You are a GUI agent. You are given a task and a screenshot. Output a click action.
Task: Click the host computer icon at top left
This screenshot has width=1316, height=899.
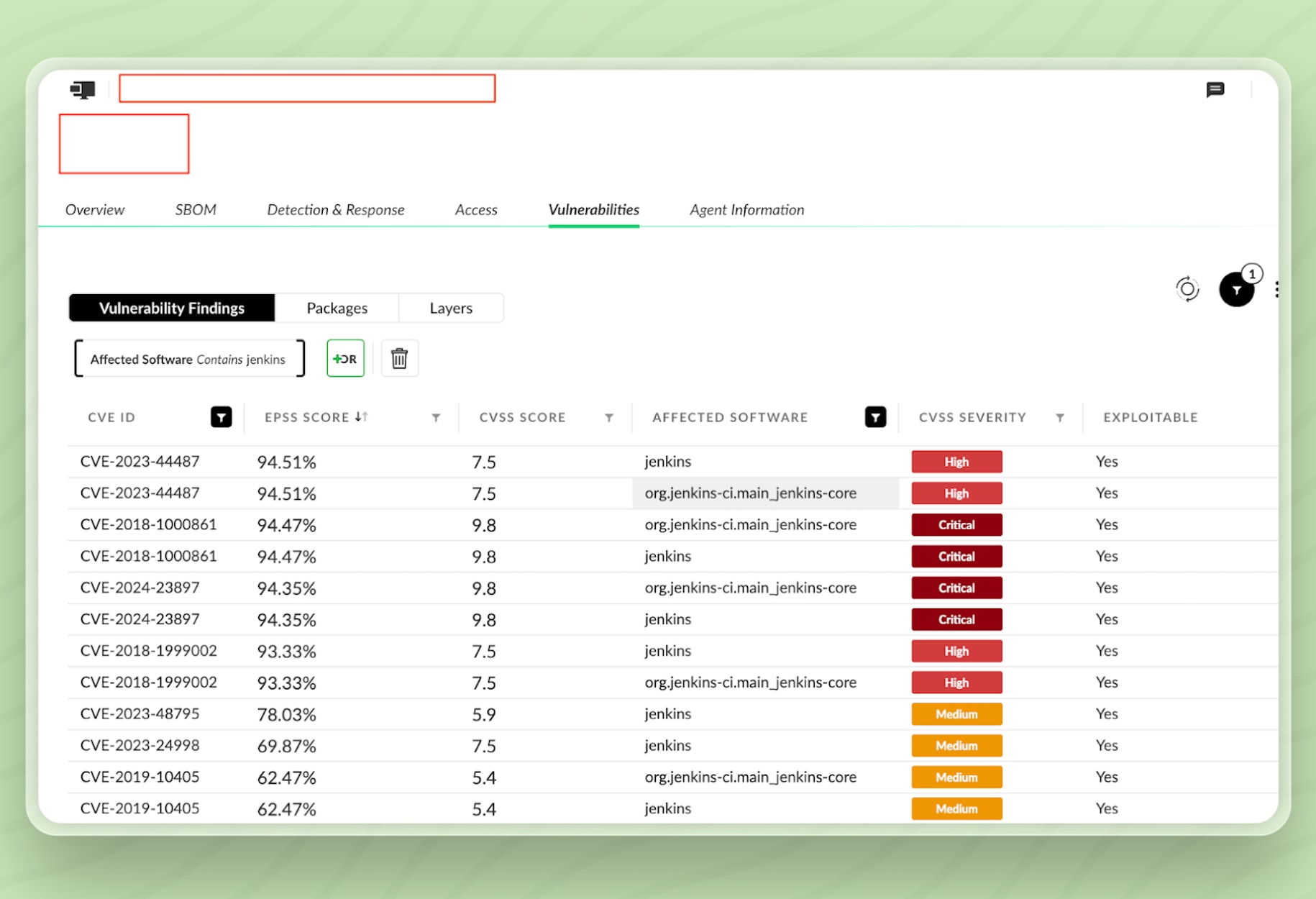point(83,89)
